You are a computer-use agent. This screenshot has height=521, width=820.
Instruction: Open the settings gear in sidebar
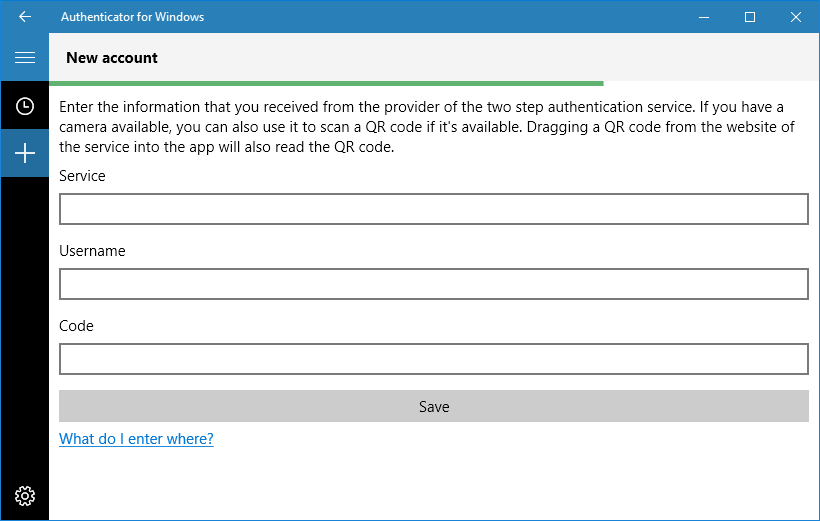coord(25,495)
